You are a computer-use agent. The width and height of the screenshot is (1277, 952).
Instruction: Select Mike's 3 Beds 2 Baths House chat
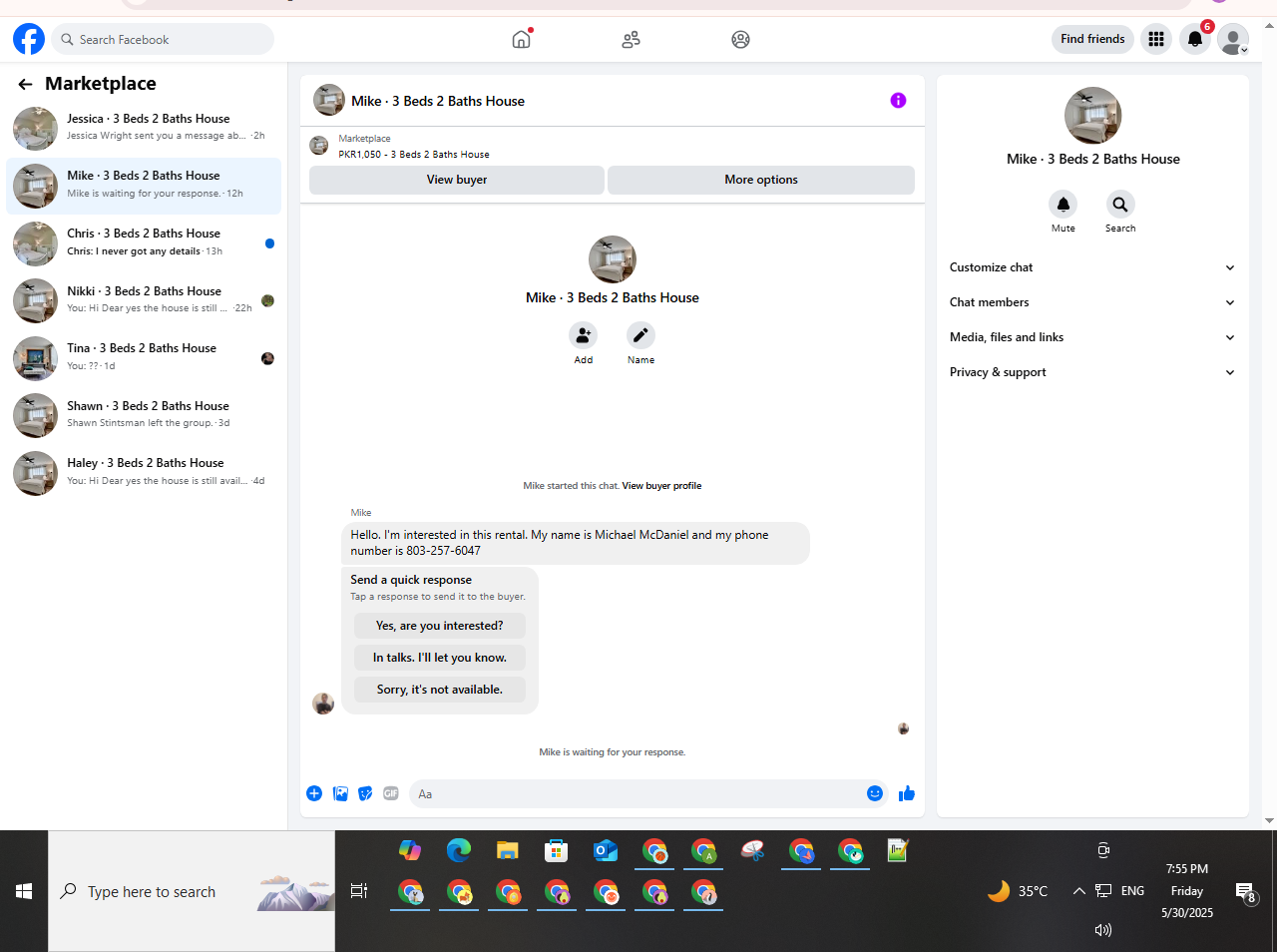click(144, 186)
